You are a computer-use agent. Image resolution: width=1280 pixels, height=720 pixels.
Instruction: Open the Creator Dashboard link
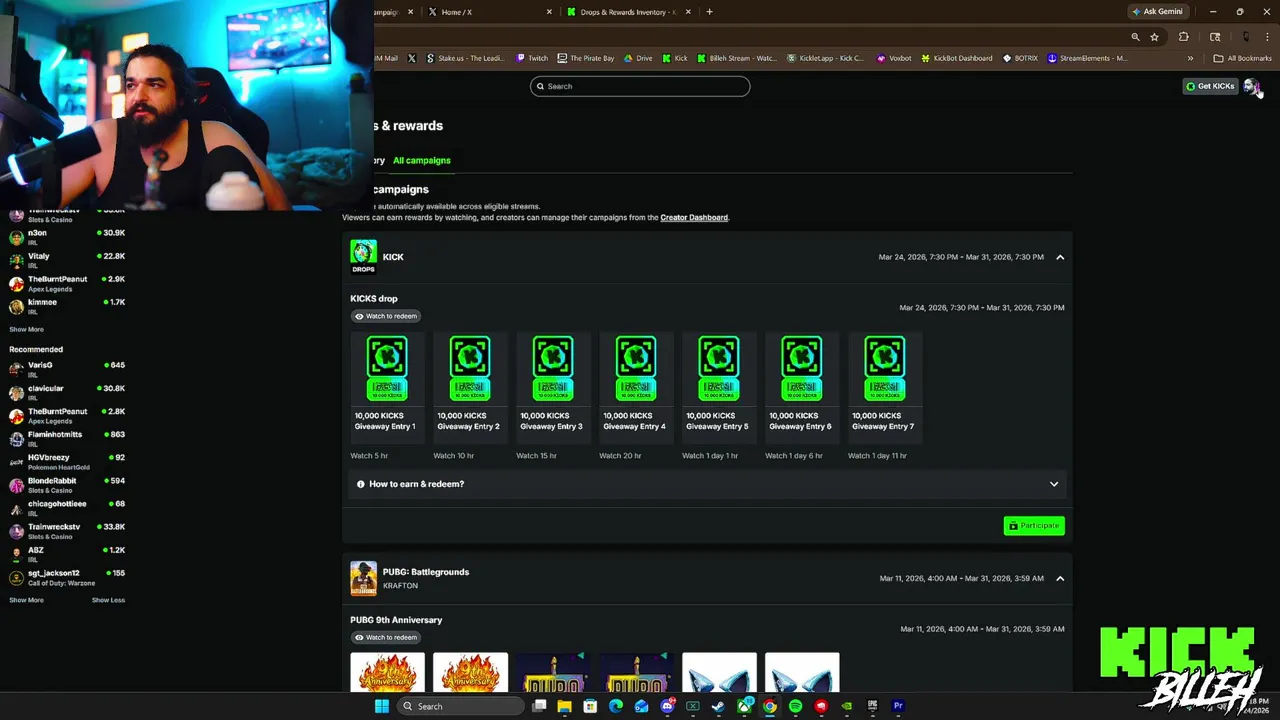[694, 217]
